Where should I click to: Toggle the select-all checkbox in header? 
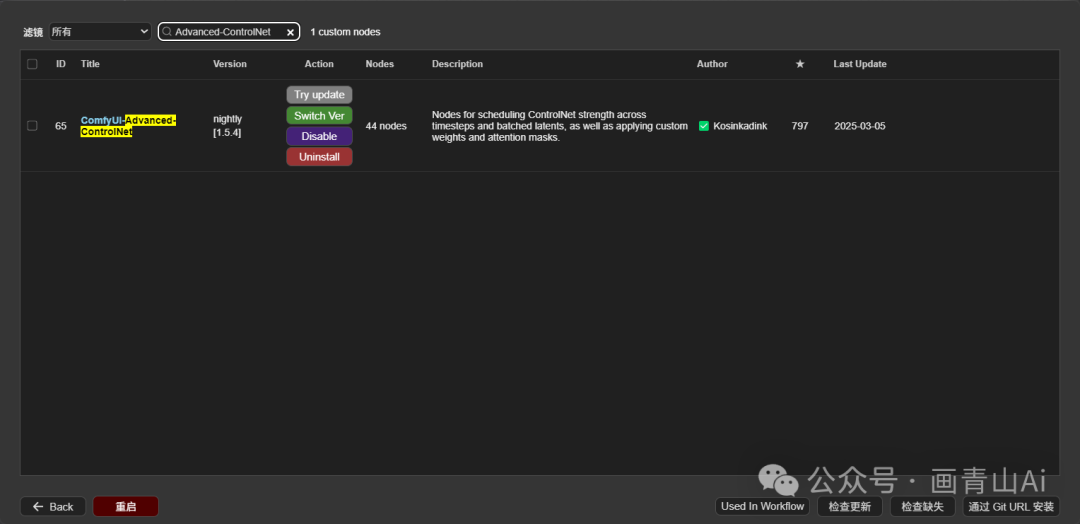tap(32, 64)
